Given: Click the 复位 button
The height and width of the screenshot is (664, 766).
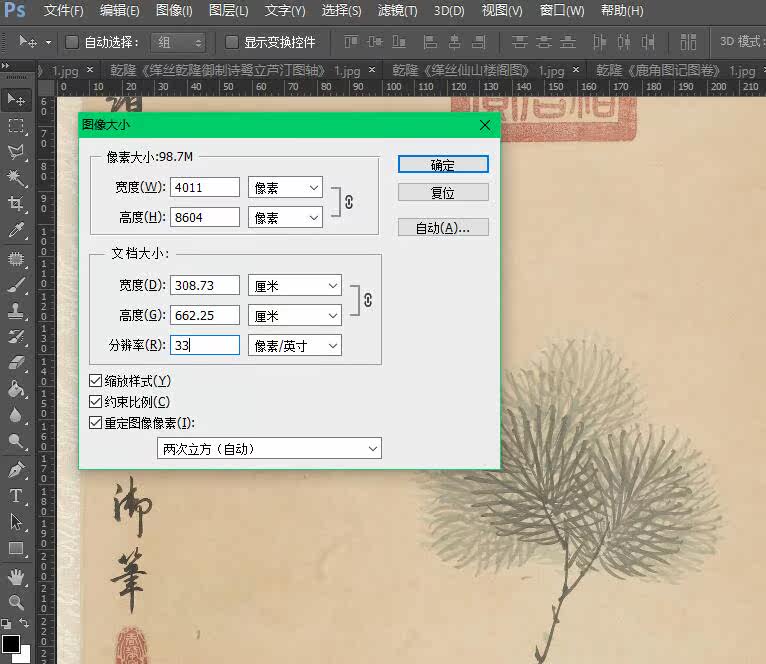Looking at the screenshot, I should click(x=443, y=193).
